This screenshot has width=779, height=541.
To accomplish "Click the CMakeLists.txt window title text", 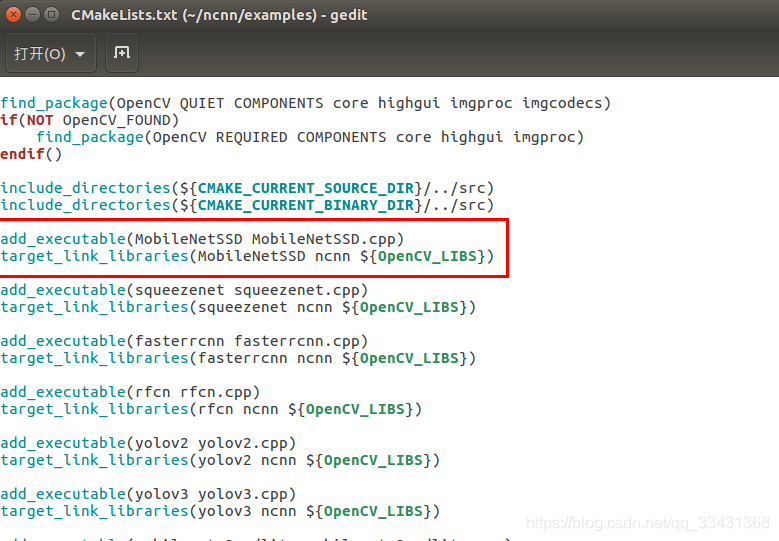I will click(219, 15).
